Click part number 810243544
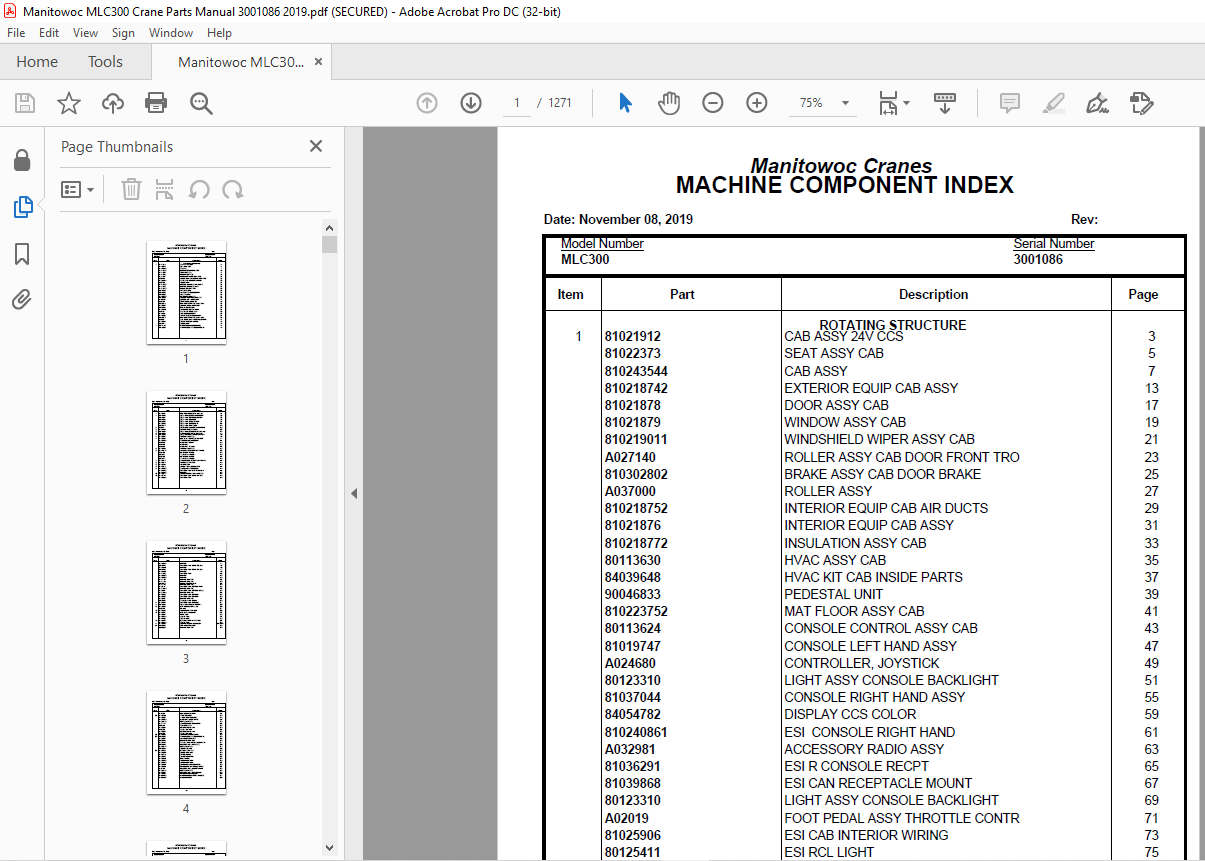Viewport: 1205px width, 861px height. tap(636, 371)
